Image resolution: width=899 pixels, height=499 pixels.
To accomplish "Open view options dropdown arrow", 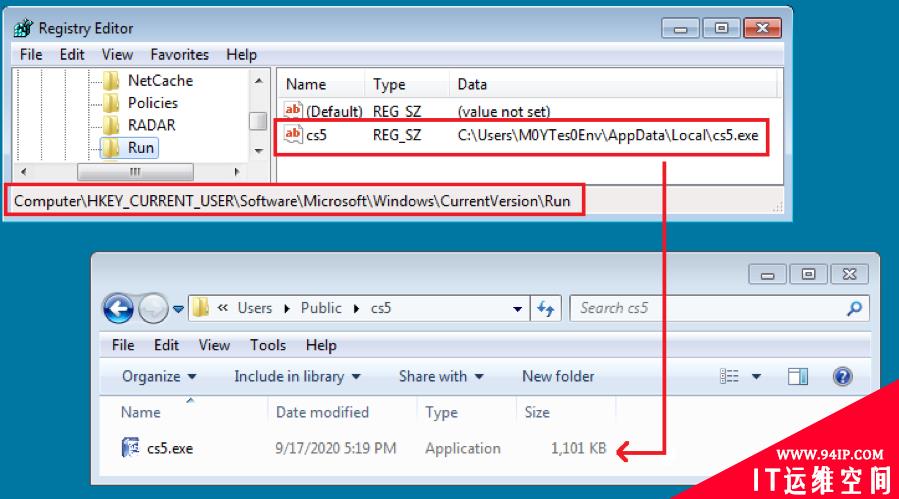I will coord(756,376).
